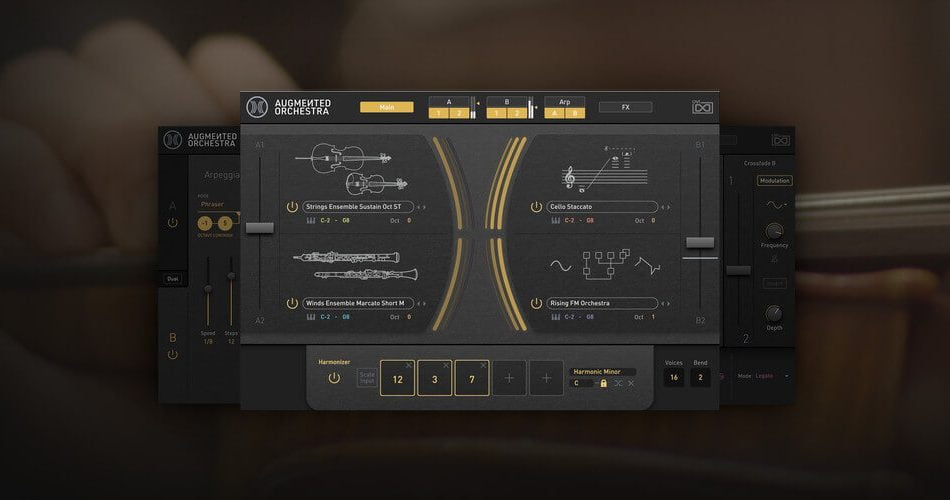Click the Bend value 2
This screenshot has width=950, height=500.
pos(700,377)
